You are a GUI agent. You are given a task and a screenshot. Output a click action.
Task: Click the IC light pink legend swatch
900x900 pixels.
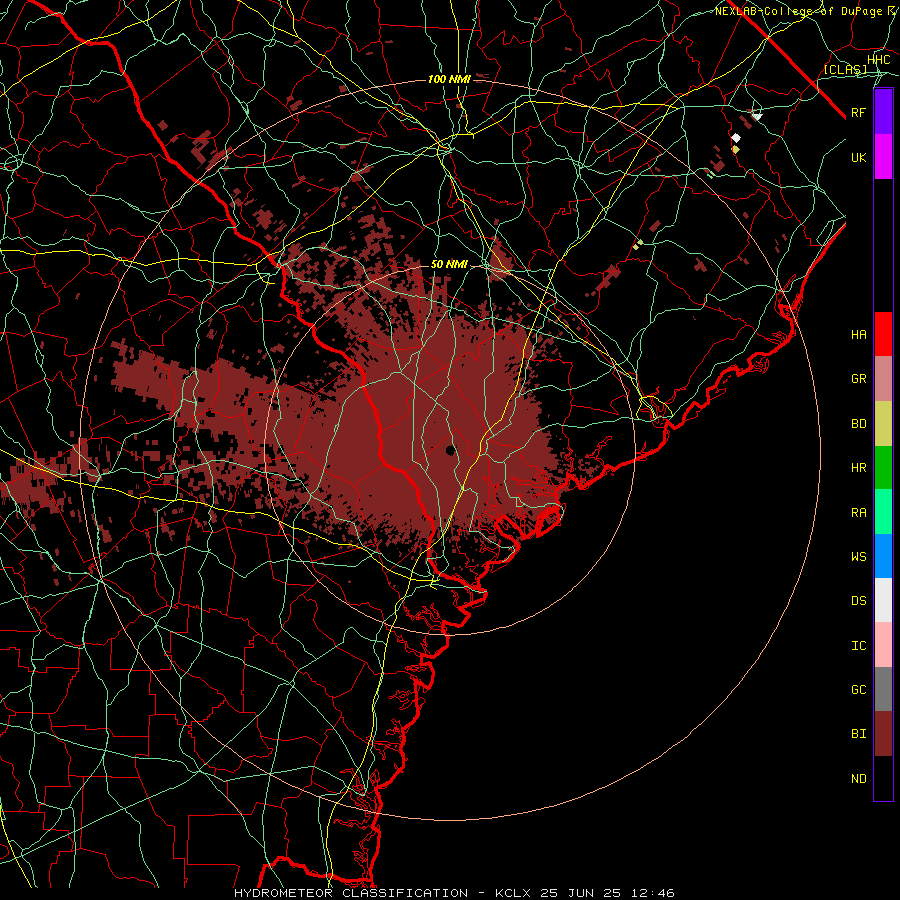tap(883, 645)
